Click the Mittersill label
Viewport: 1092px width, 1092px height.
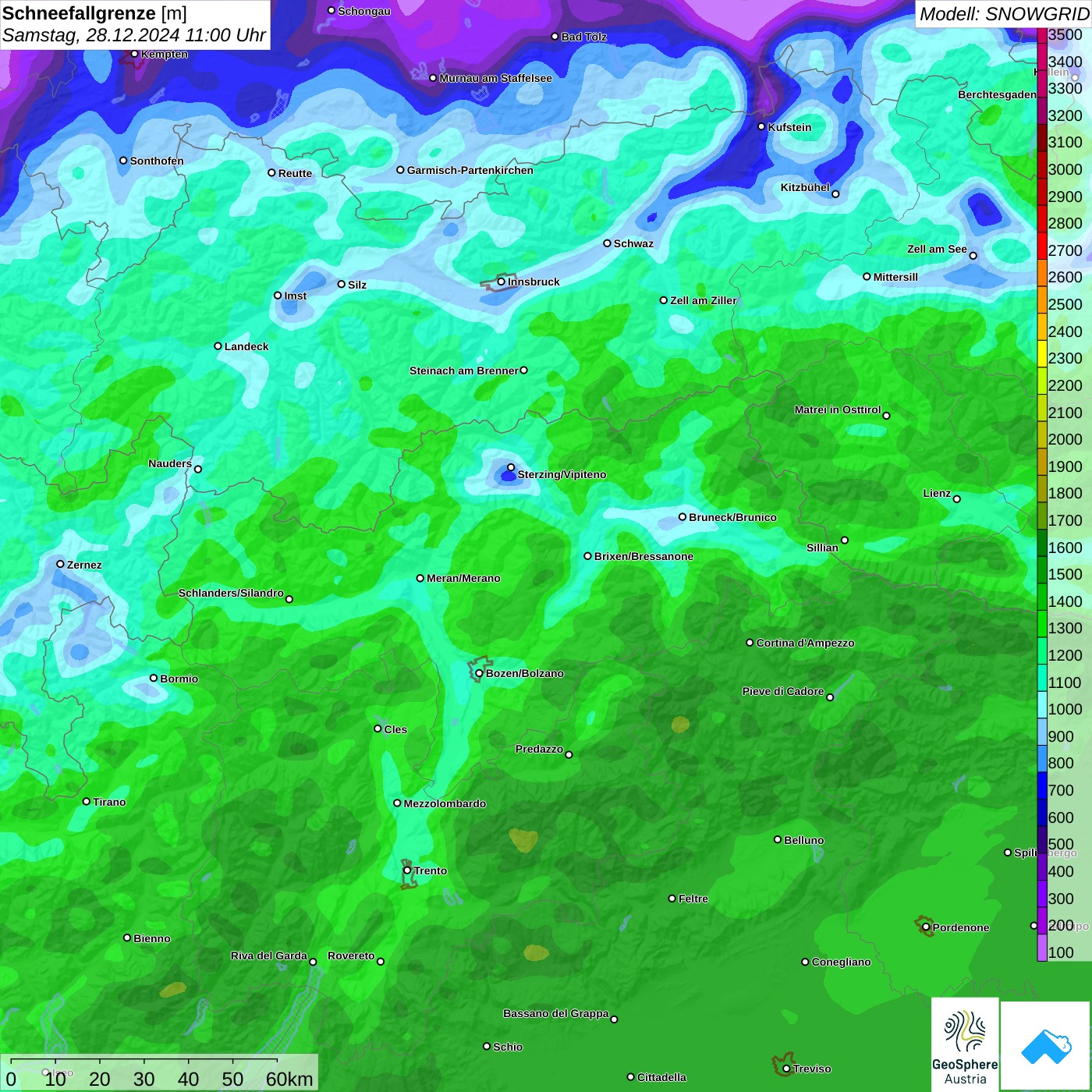point(895,277)
